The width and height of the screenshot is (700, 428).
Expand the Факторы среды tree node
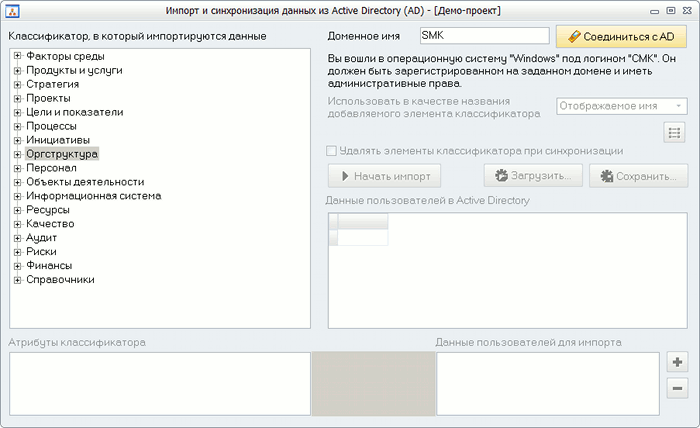pos(17,56)
